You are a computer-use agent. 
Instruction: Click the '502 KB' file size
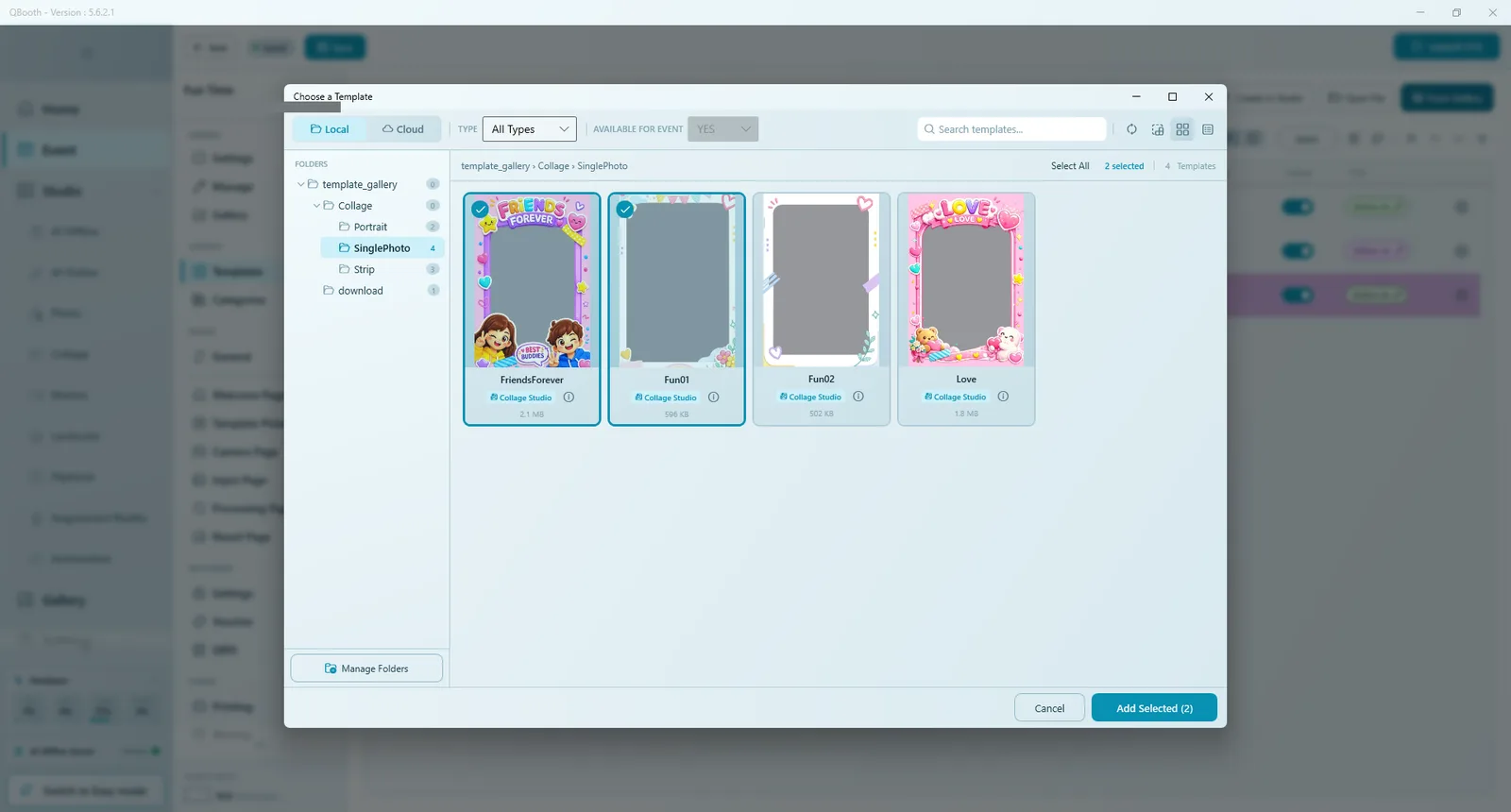[x=822, y=414]
